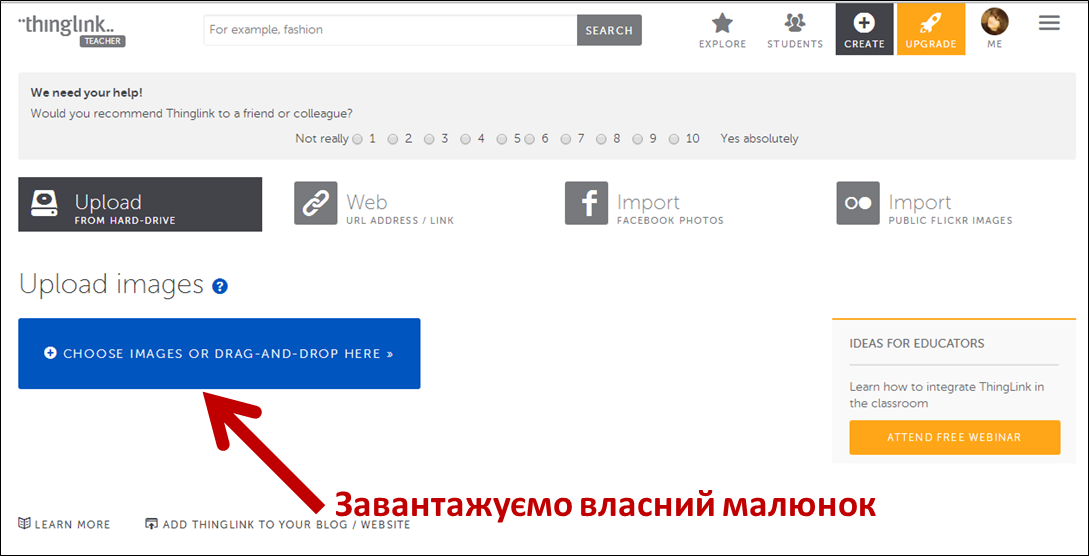Viewport: 1089px width, 556px height.
Task: Click the Learn More book icon
Action: [24, 524]
